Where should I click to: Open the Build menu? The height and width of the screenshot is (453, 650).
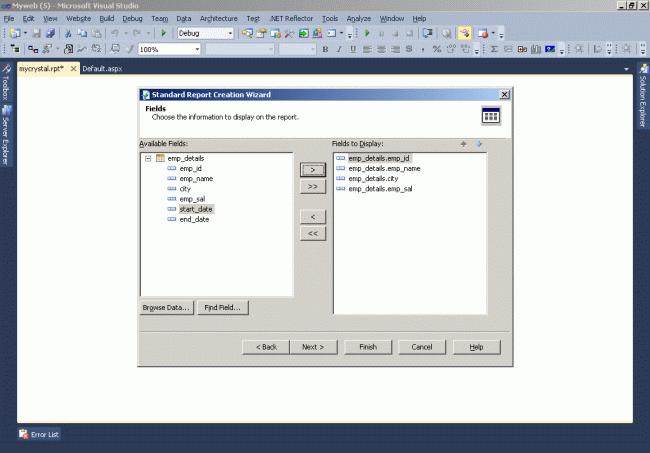[x=107, y=19]
